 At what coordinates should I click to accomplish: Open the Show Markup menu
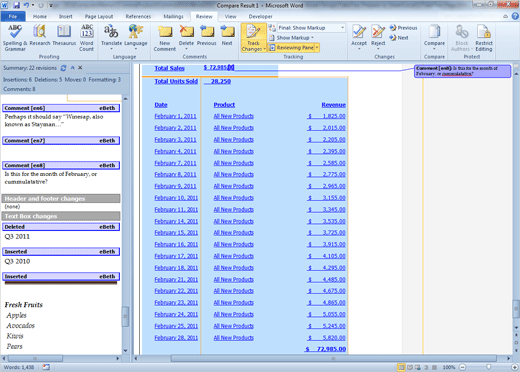(292, 38)
